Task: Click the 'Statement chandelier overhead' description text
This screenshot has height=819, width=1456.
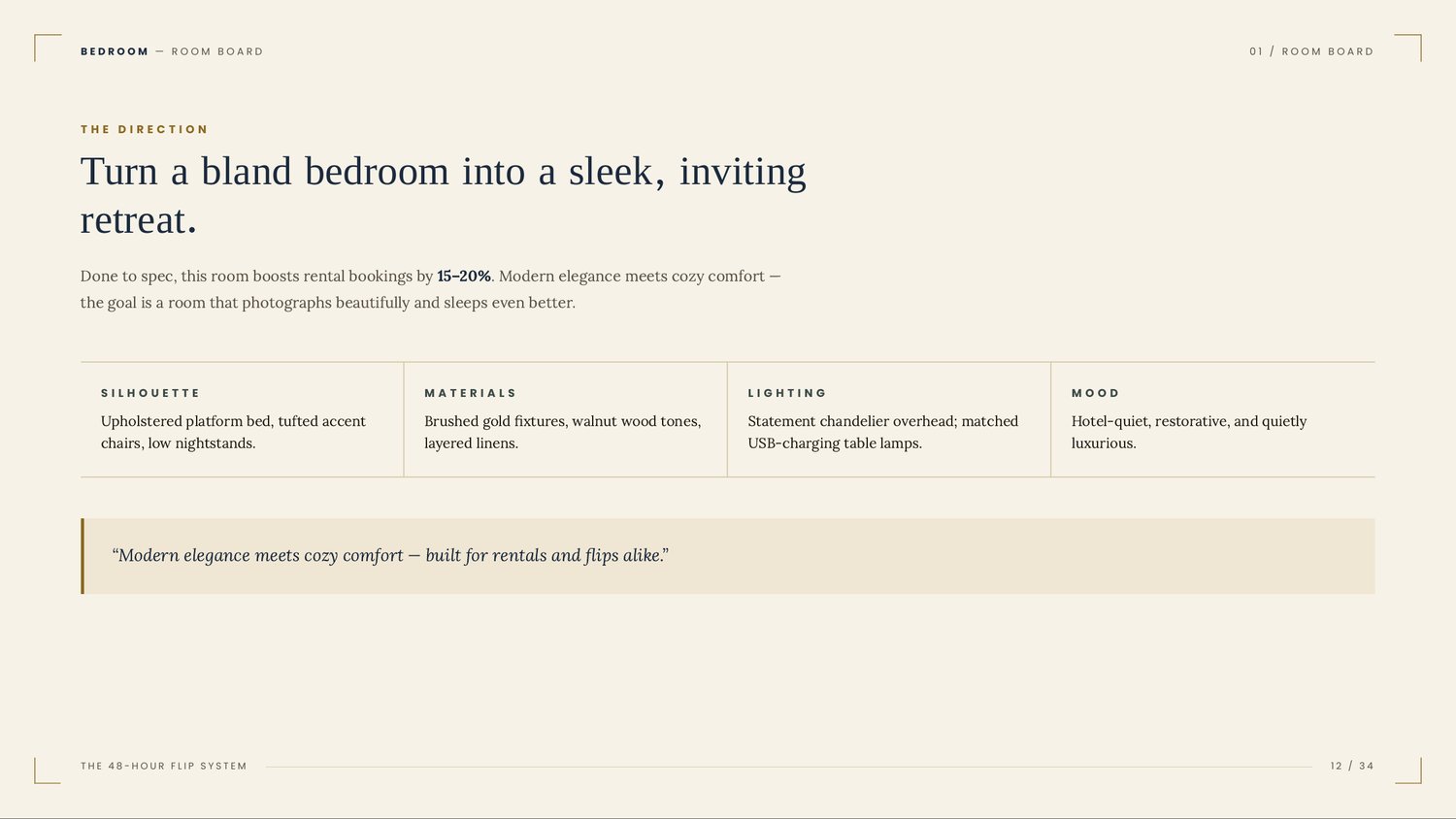Action: 883,432
